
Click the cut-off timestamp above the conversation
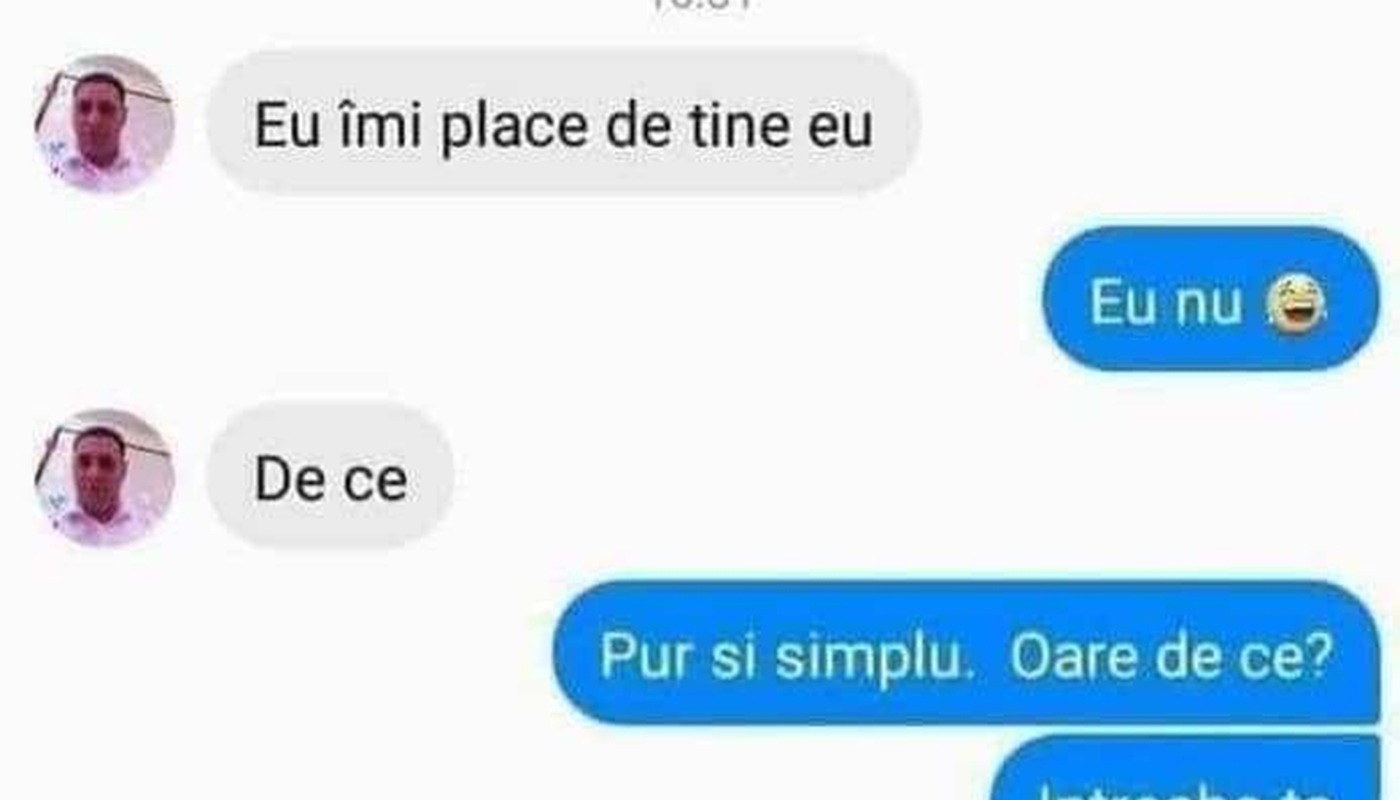coord(702,4)
